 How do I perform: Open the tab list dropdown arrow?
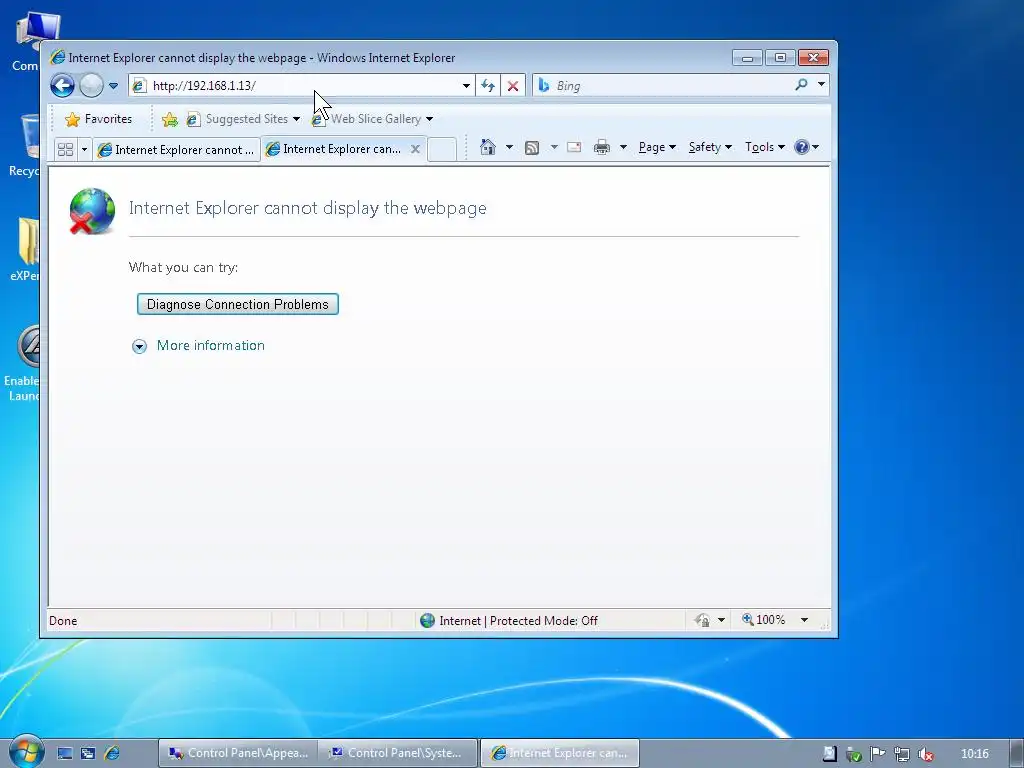pos(84,150)
